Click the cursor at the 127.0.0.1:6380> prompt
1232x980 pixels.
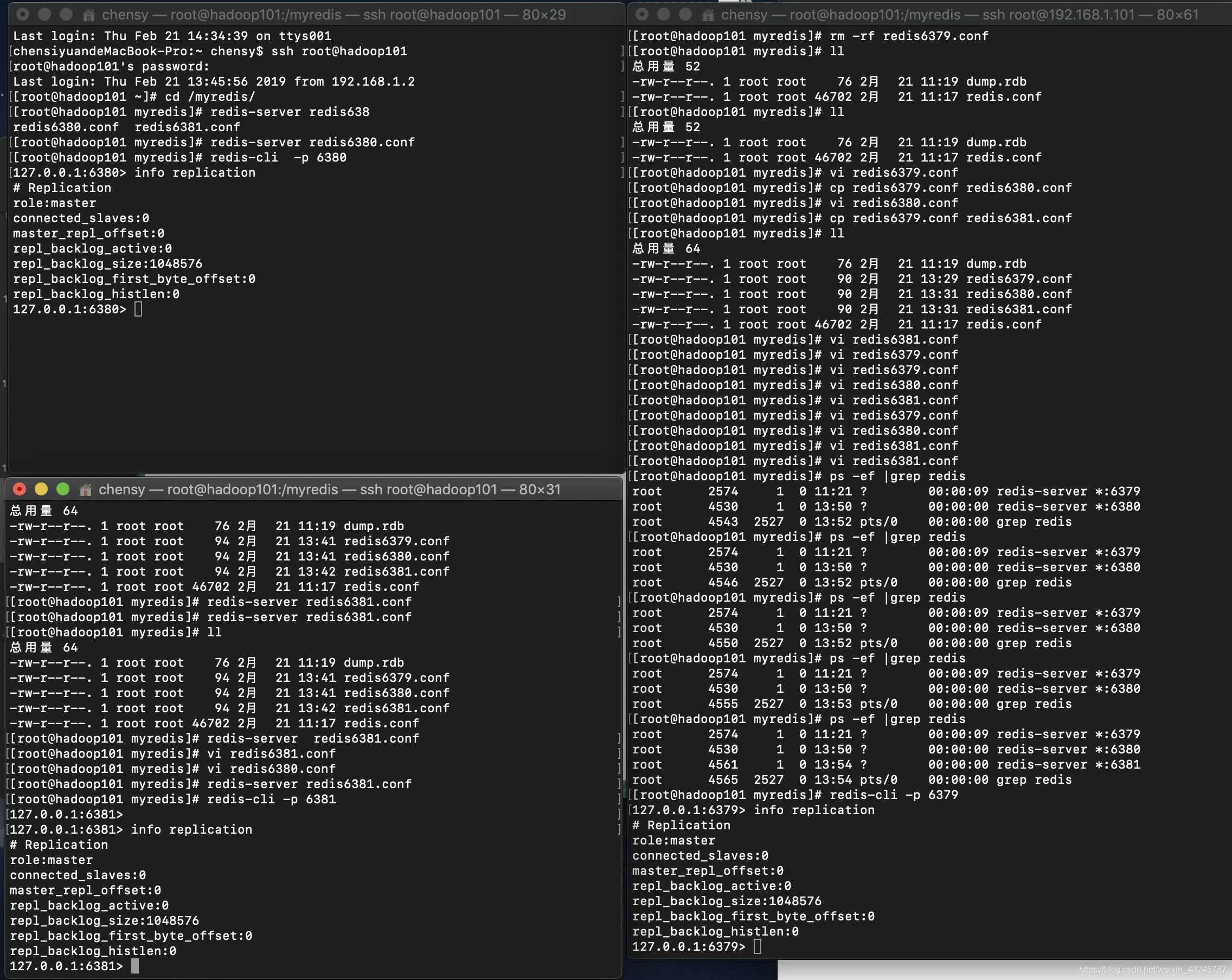tap(138, 309)
